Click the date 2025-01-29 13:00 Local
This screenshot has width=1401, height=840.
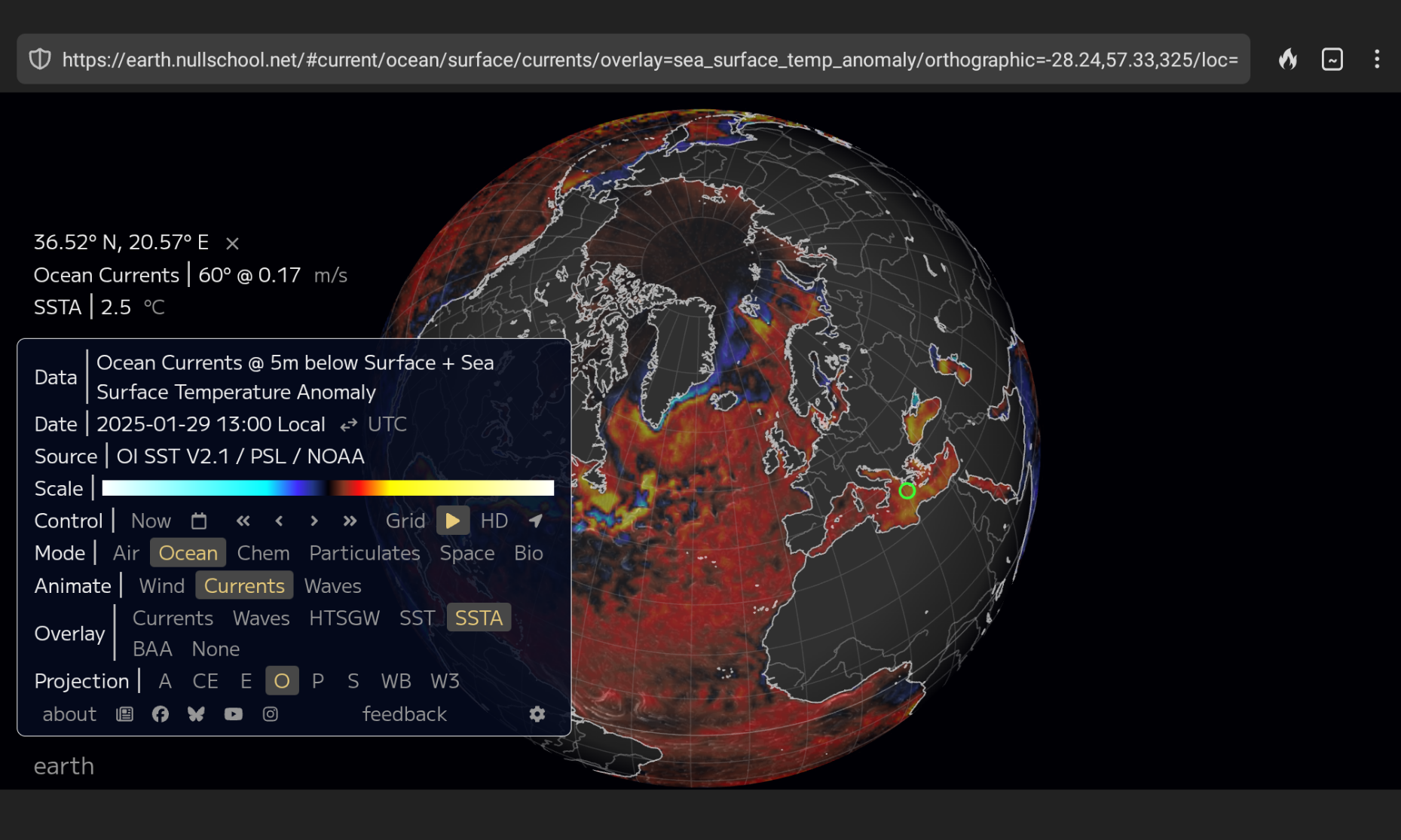click(x=211, y=424)
